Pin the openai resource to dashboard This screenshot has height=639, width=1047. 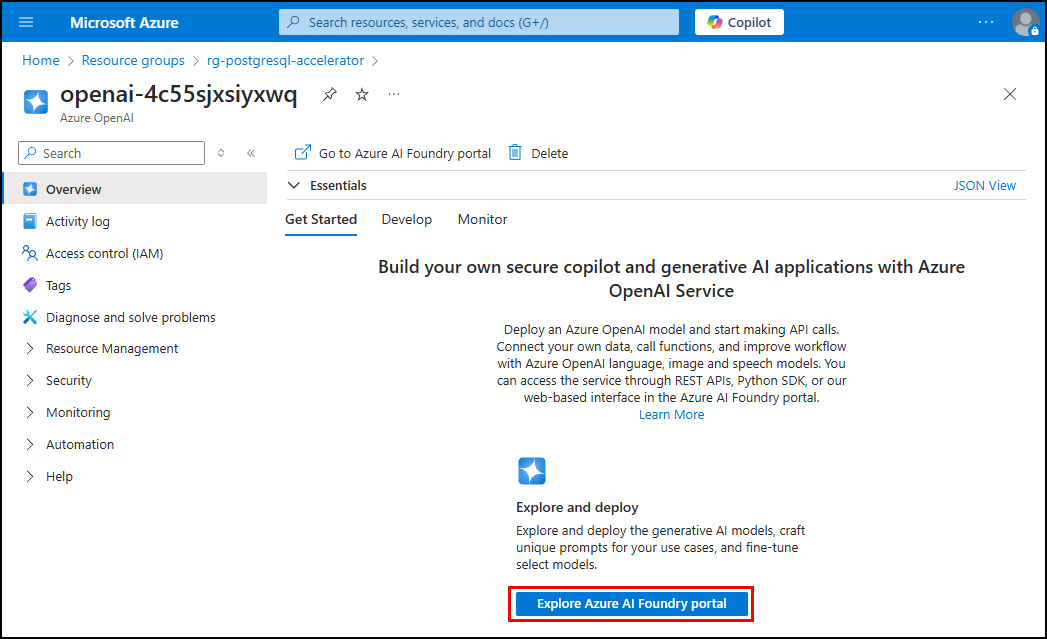point(330,94)
